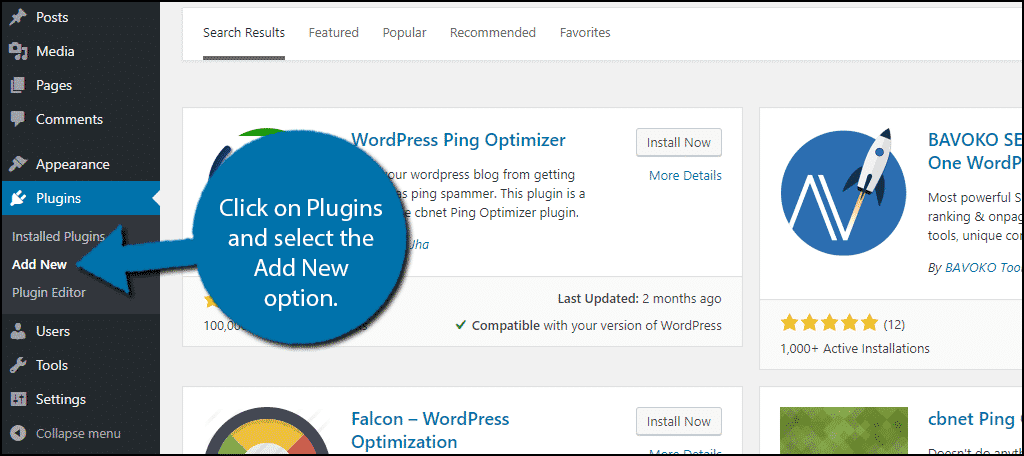1024x456 pixels.
Task: Install the WordPress Ping Optimizer plugin
Action: [679, 142]
